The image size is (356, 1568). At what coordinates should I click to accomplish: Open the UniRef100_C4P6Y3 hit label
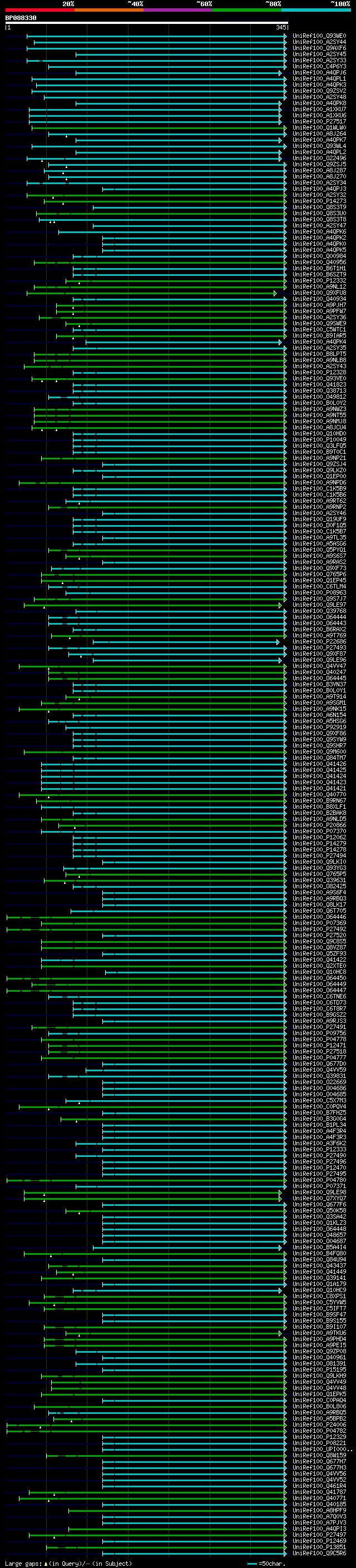[319, 67]
